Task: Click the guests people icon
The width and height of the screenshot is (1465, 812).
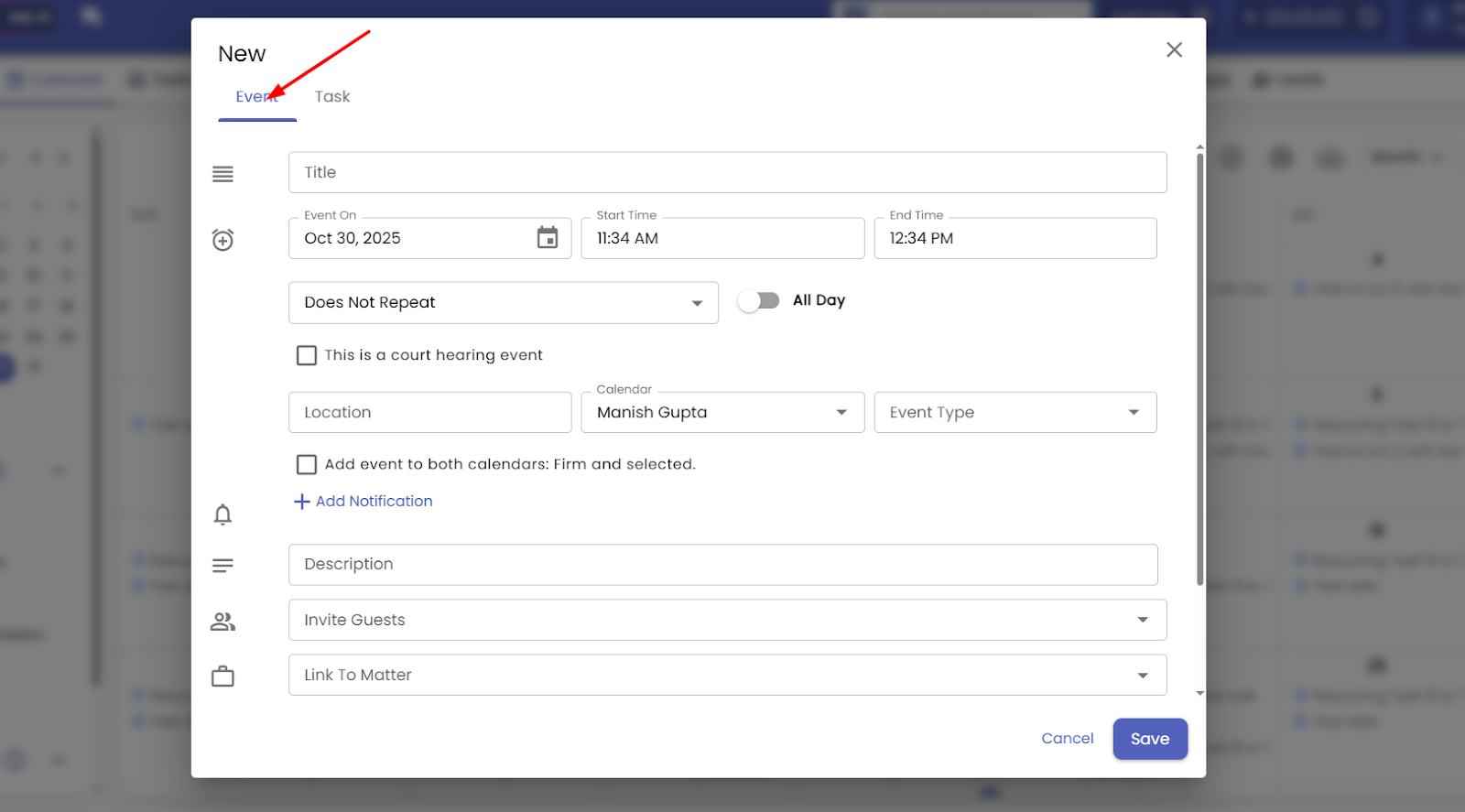Action: [x=222, y=622]
